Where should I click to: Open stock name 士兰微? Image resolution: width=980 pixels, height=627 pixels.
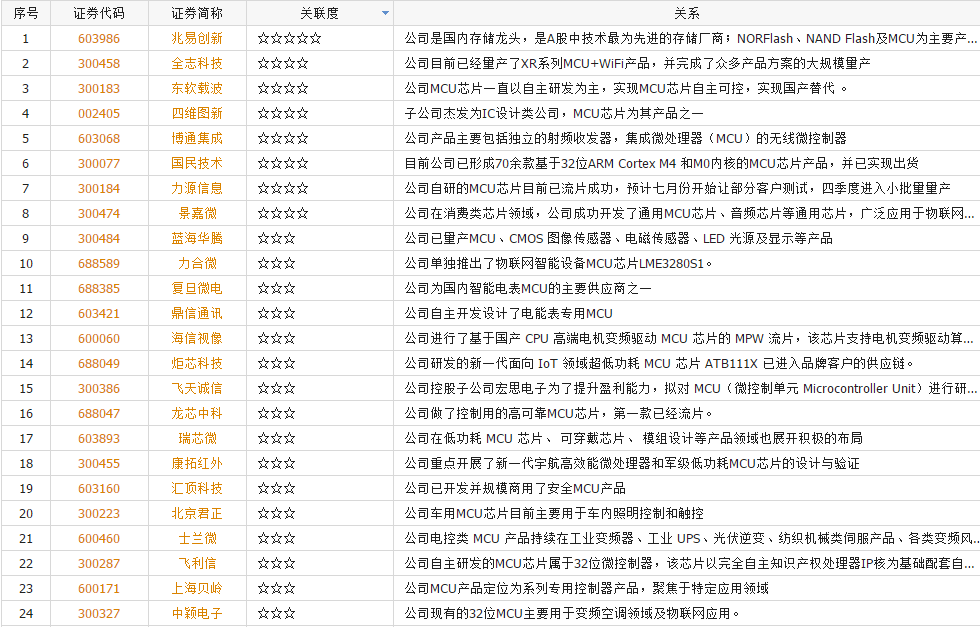click(197, 538)
